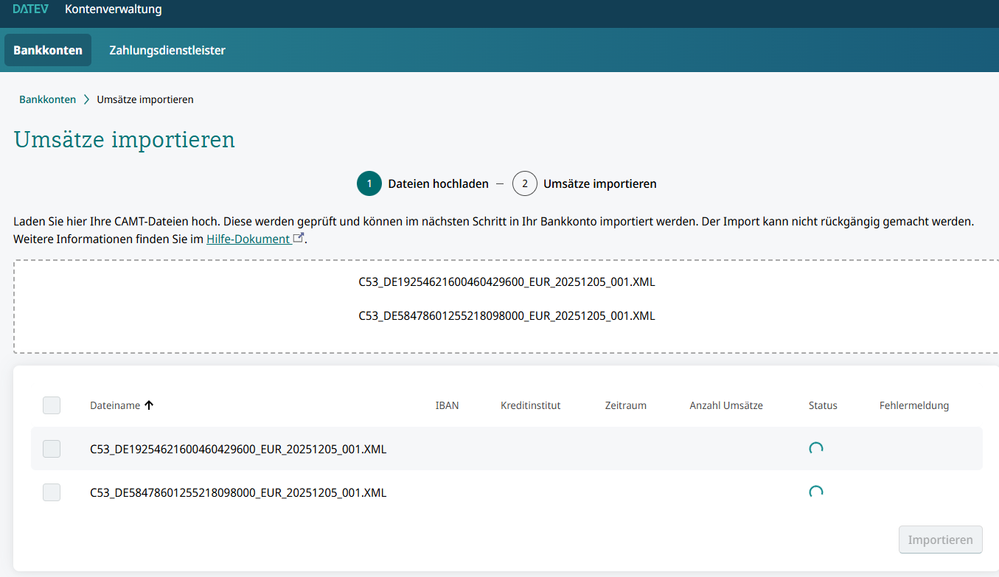This screenshot has height=577, width=999.
Task: Click the loading spinner for the first XML file
Action: click(x=816, y=449)
